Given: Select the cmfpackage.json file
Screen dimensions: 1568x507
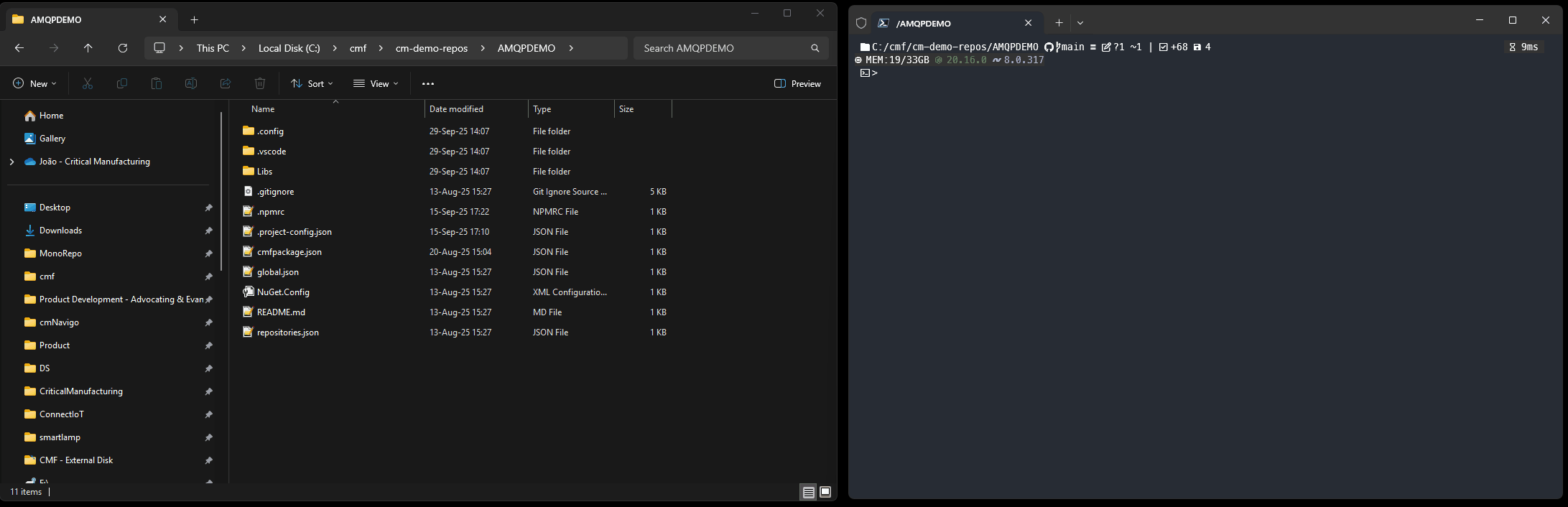Looking at the screenshot, I should 289,252.
